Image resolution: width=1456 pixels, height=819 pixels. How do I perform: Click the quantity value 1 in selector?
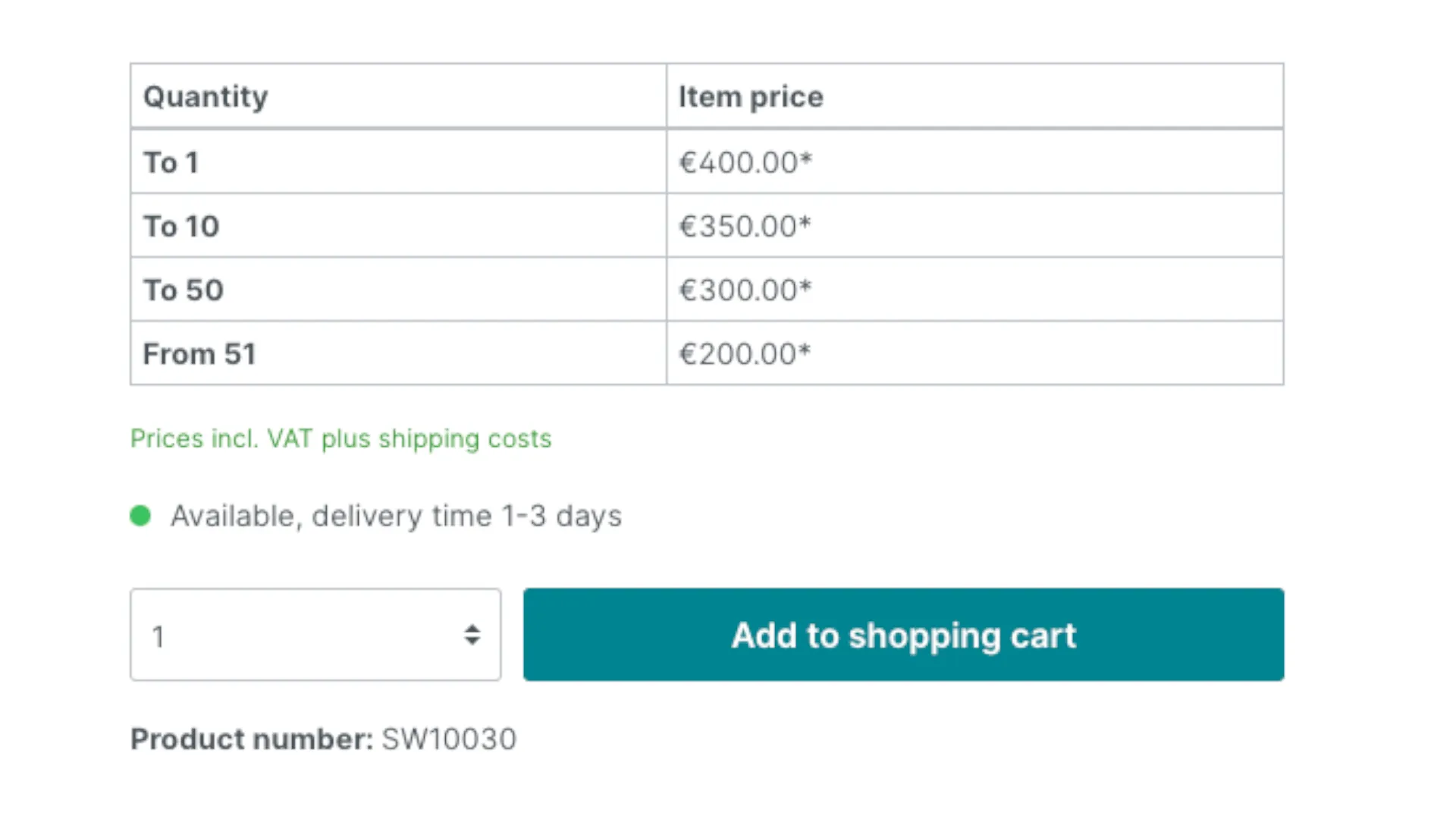point(158,636)
